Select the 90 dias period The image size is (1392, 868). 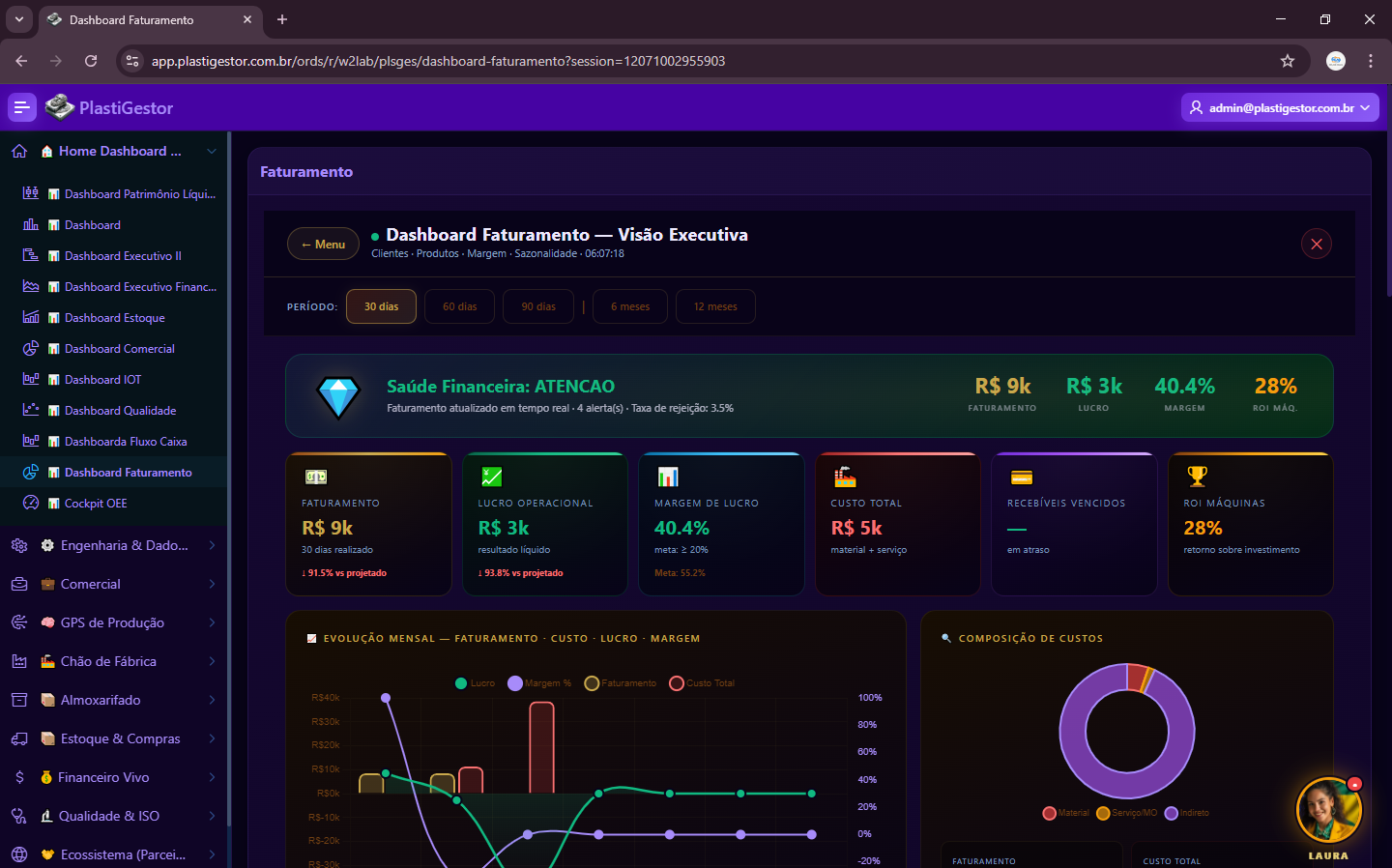[x=538, y=306]
